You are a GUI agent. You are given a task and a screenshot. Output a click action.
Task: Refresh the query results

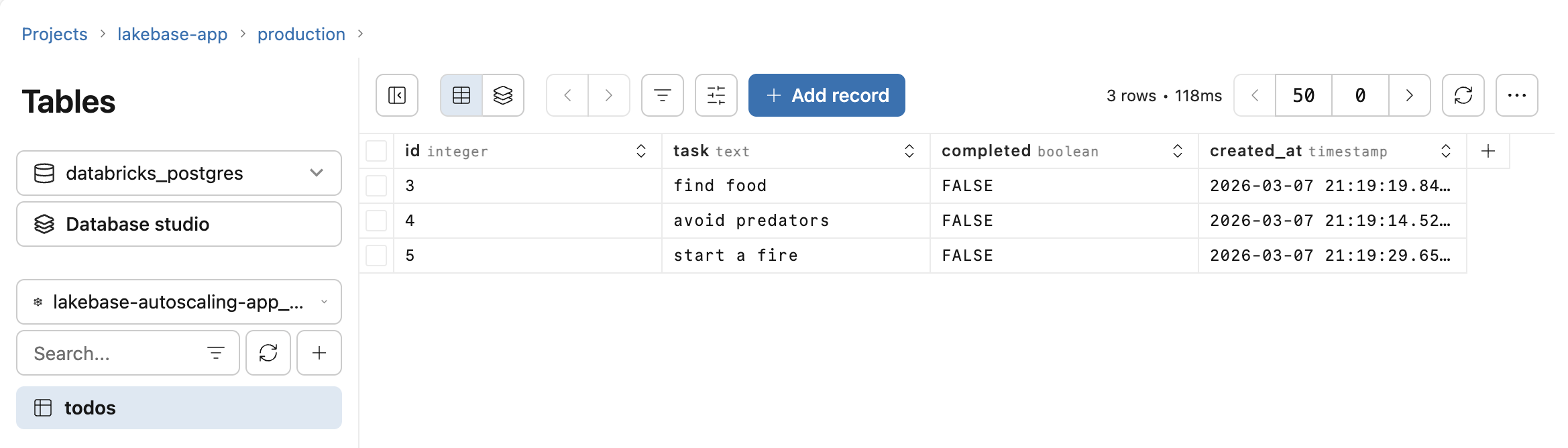pyautogui.click(x=1463, y=95)
